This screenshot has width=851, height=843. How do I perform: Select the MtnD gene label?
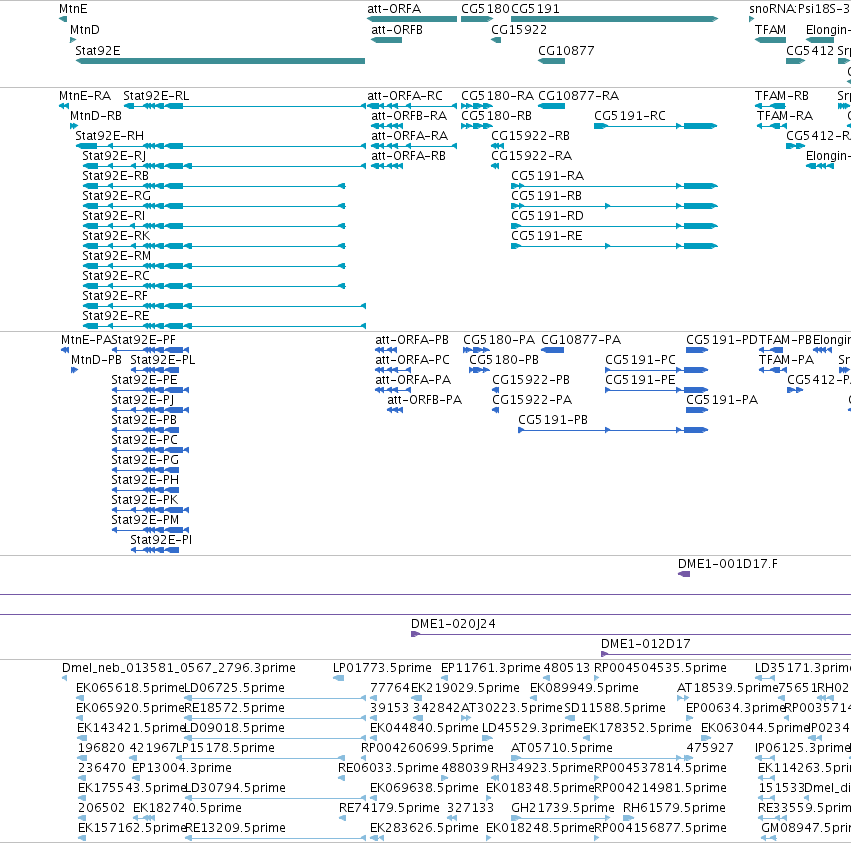click(x=85, y=30)
